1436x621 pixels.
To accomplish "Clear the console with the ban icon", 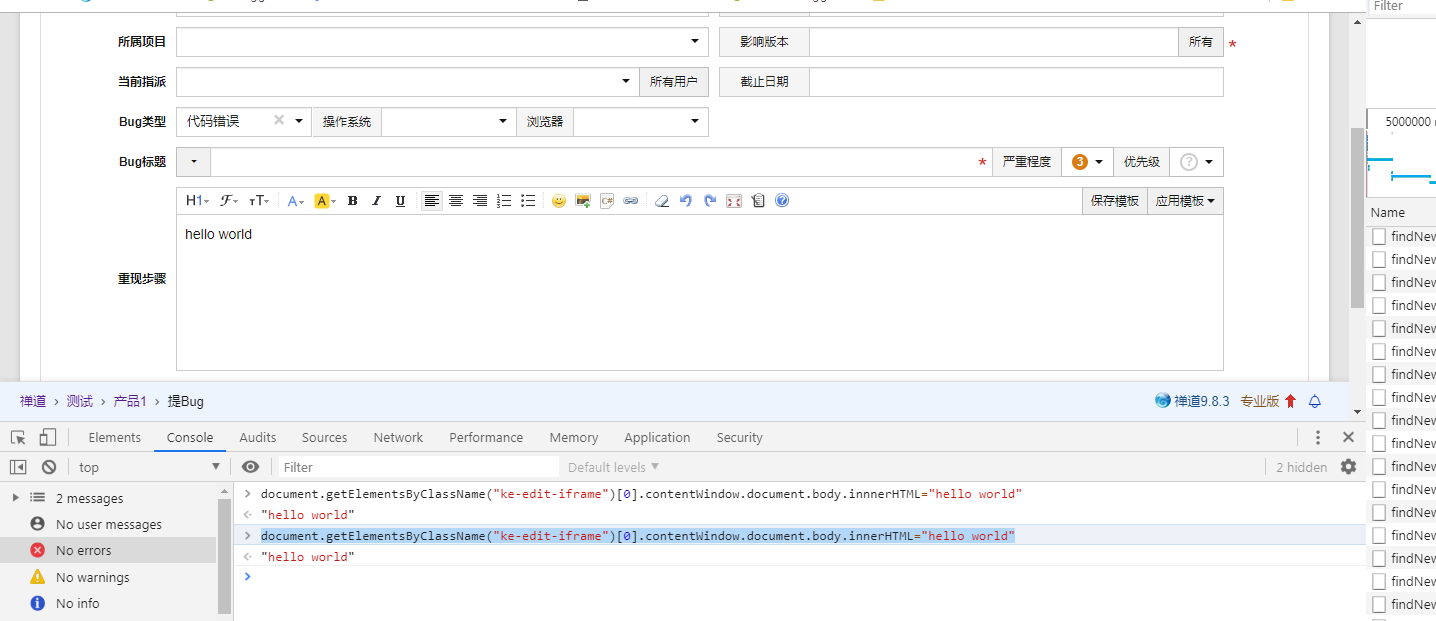I will pyautogui.click(x=48, y=467).
